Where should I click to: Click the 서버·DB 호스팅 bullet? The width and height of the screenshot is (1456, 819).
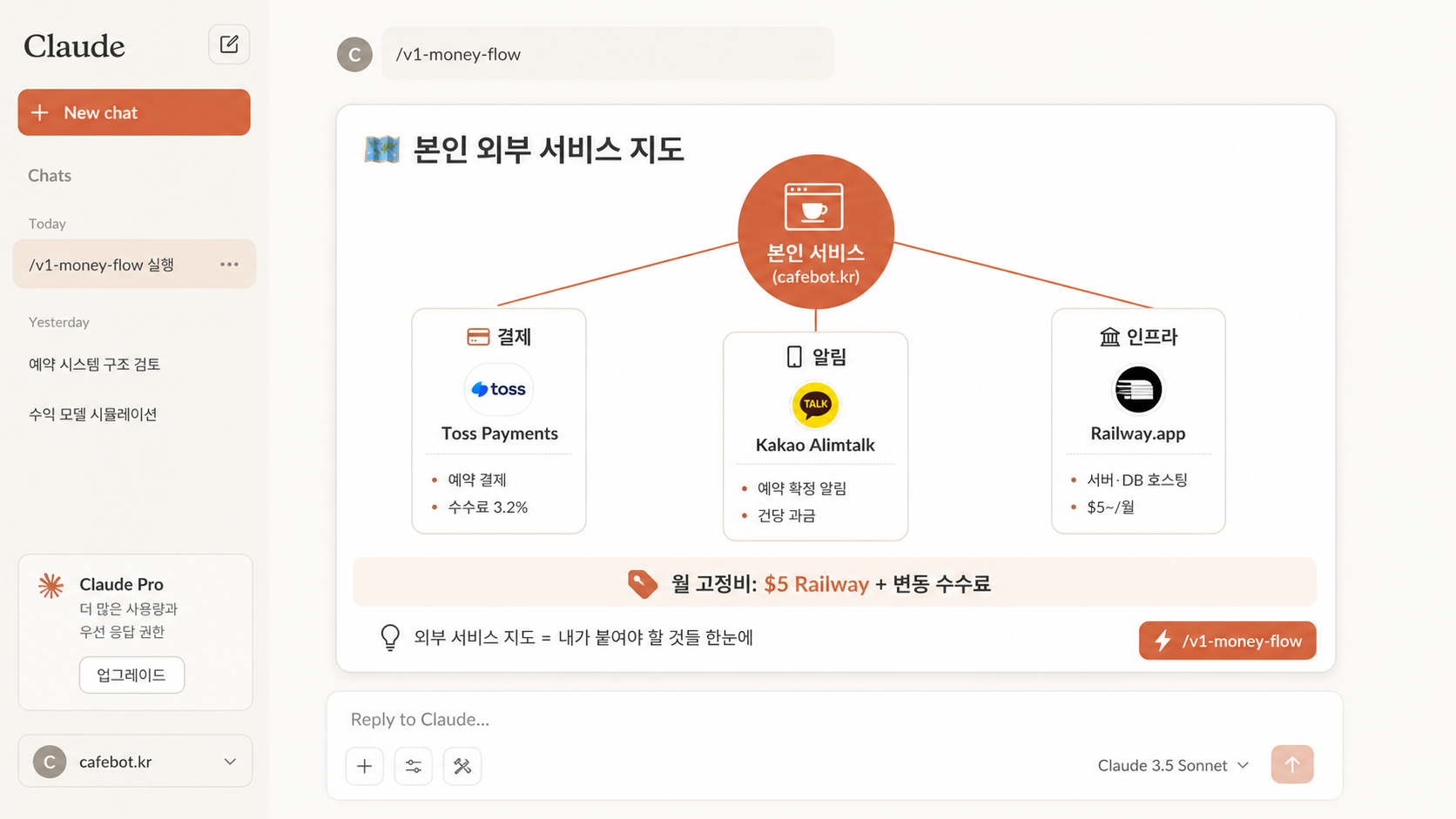(1136, 480)
